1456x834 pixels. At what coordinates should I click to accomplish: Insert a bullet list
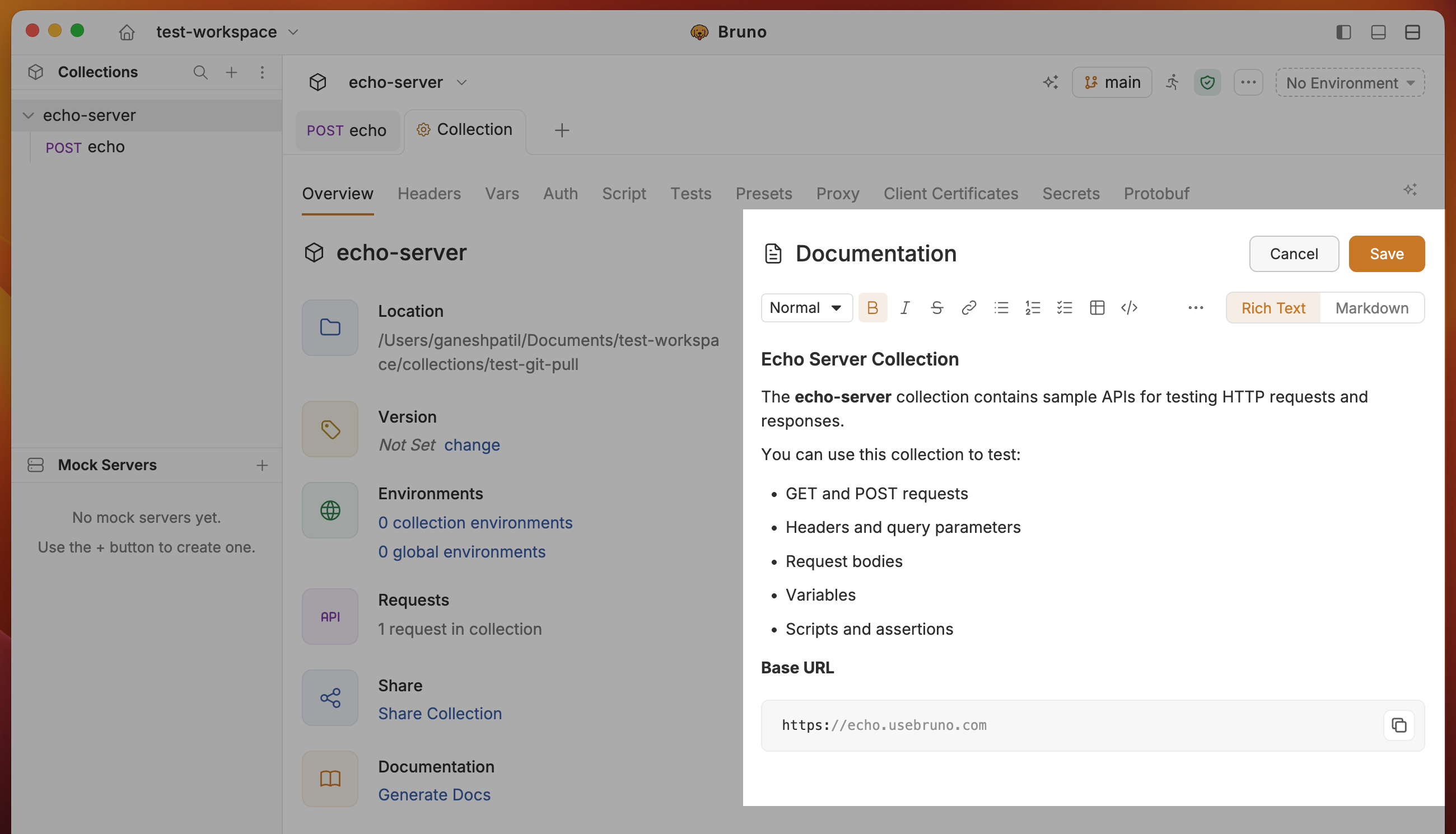(x=1001, y=308)
